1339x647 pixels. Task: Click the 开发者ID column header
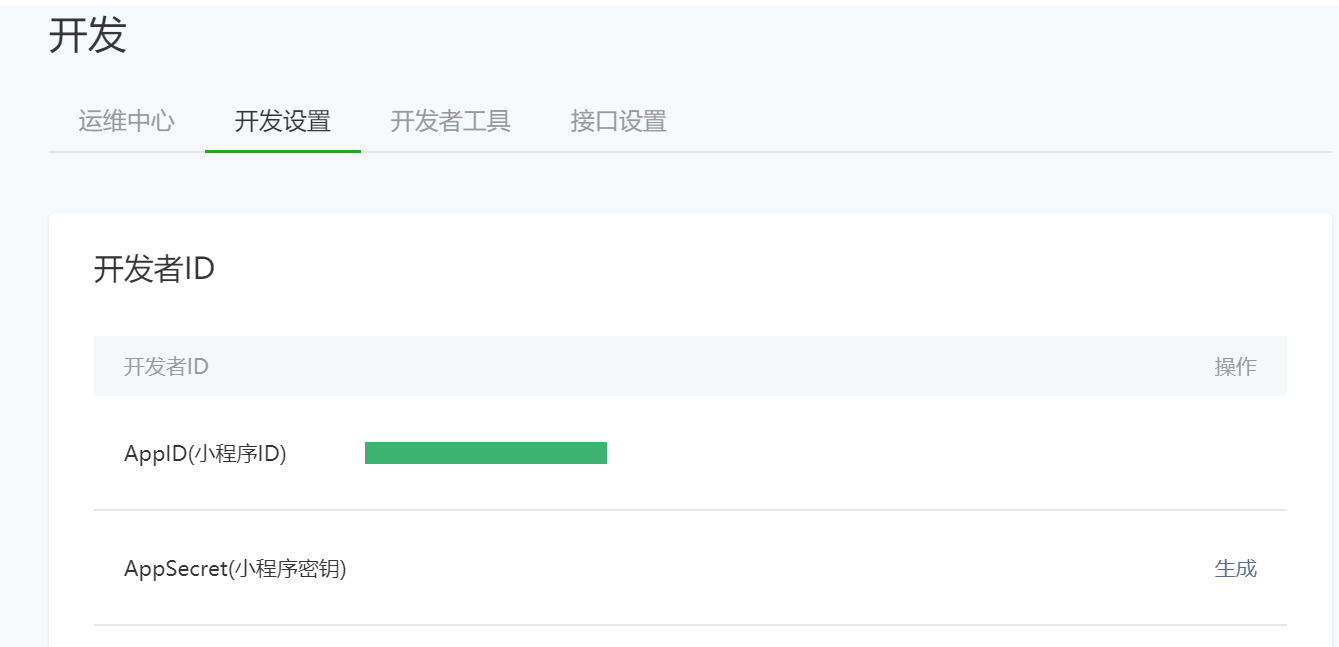(166, 366)
